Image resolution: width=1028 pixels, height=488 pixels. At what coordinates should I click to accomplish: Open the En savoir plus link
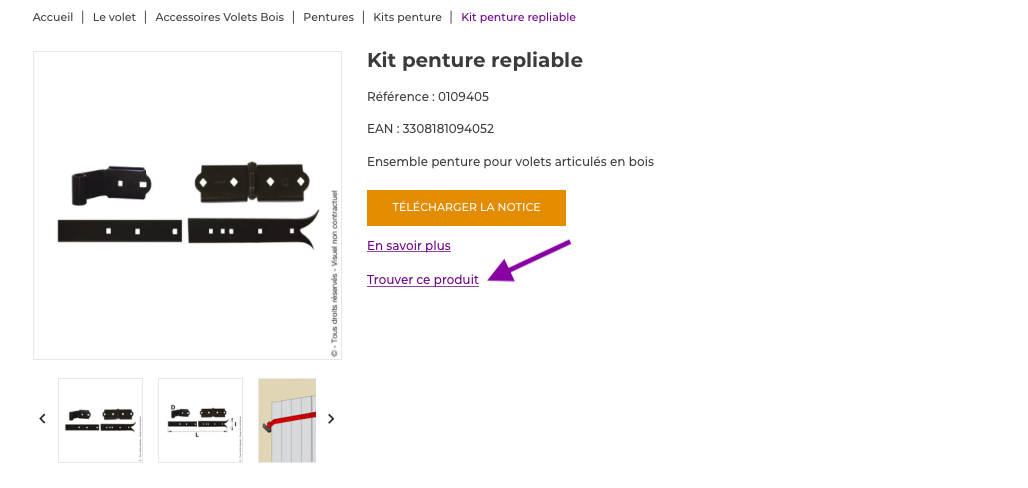[409, 246]
